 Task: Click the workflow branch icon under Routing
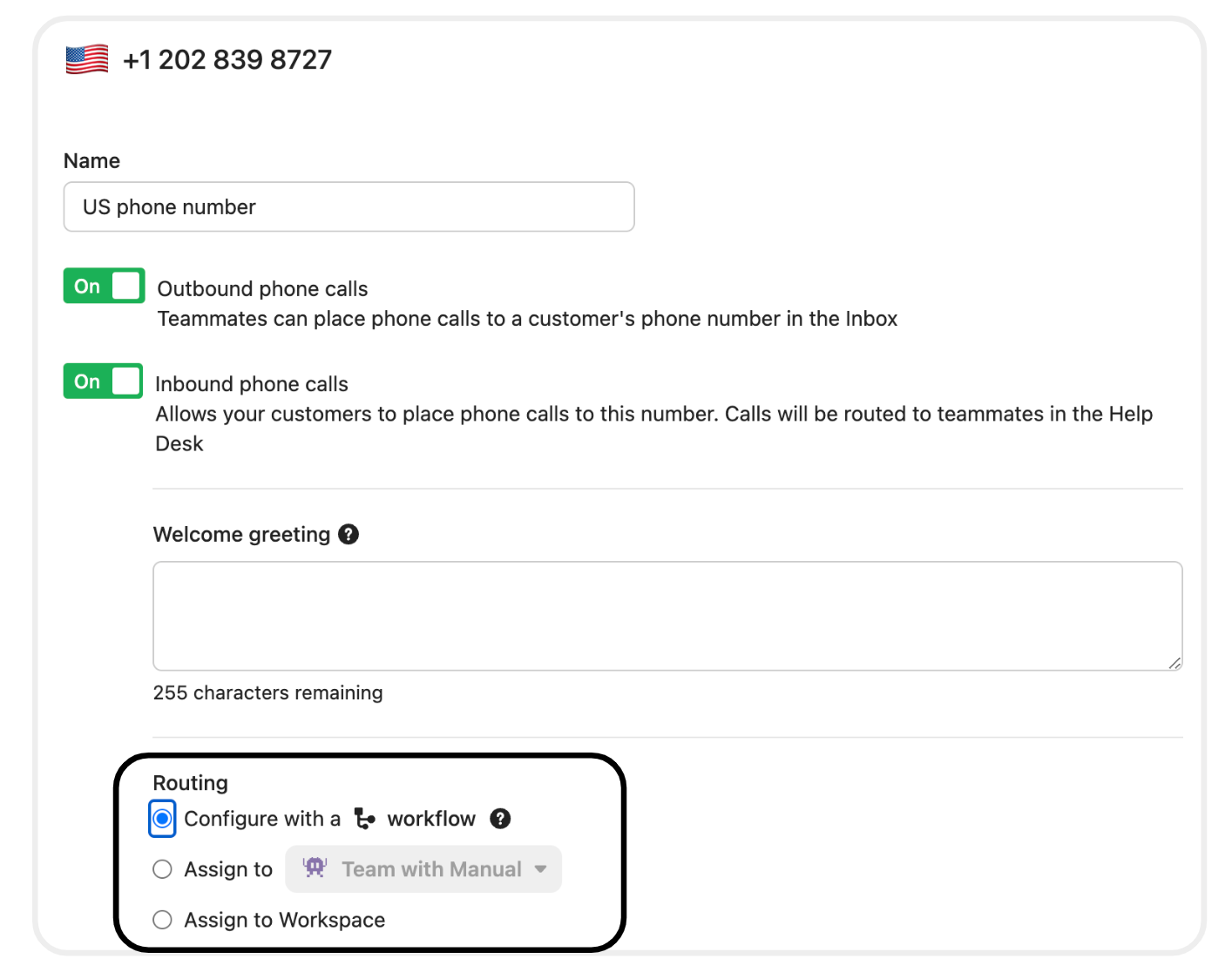tap(364, 819)
